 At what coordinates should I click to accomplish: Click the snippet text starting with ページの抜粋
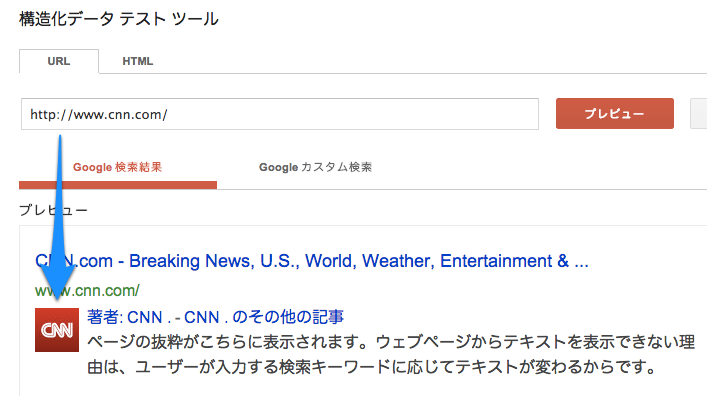click(391, 342)
